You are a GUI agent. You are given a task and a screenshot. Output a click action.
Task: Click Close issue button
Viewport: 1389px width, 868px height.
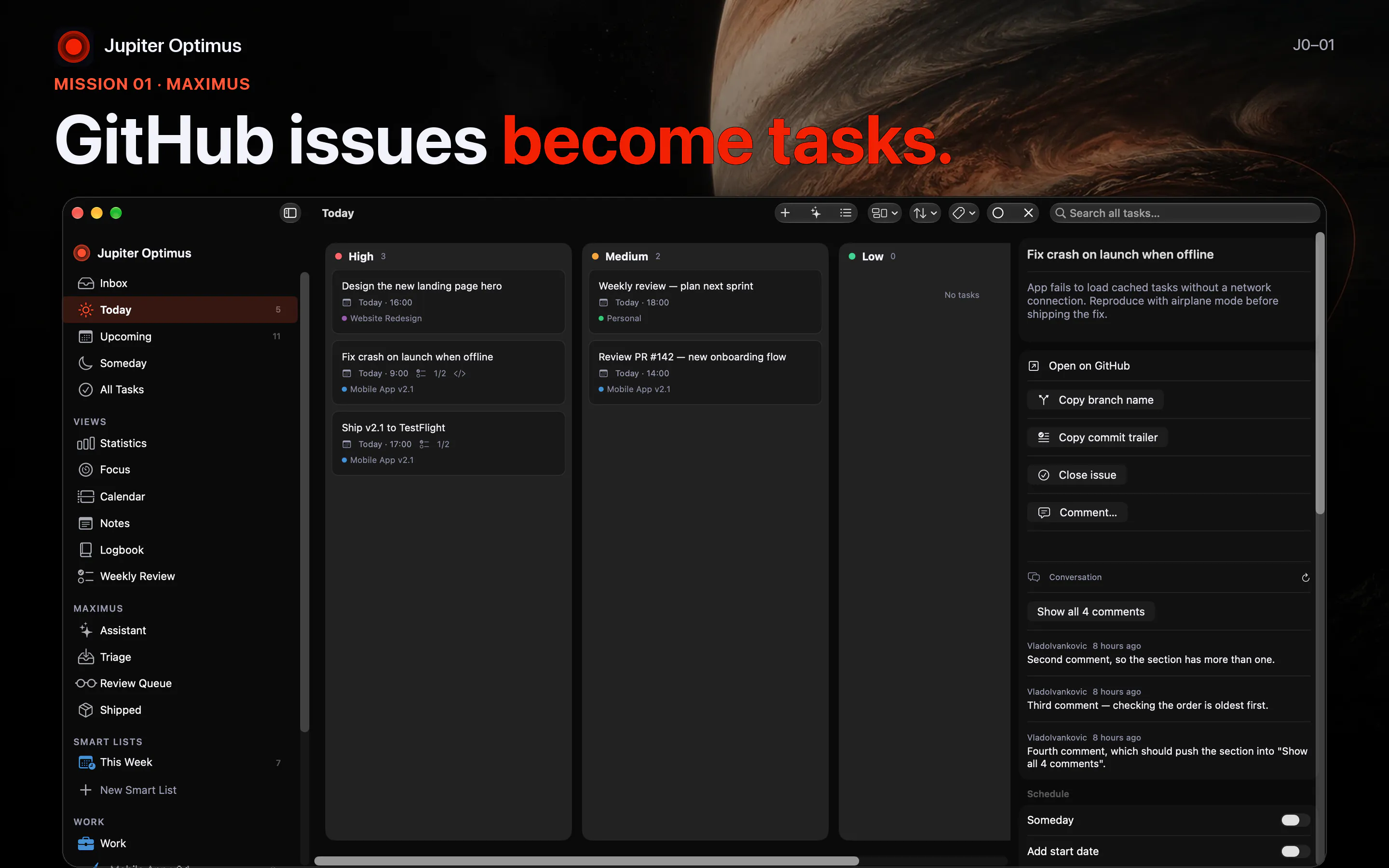pos(1077,475)
